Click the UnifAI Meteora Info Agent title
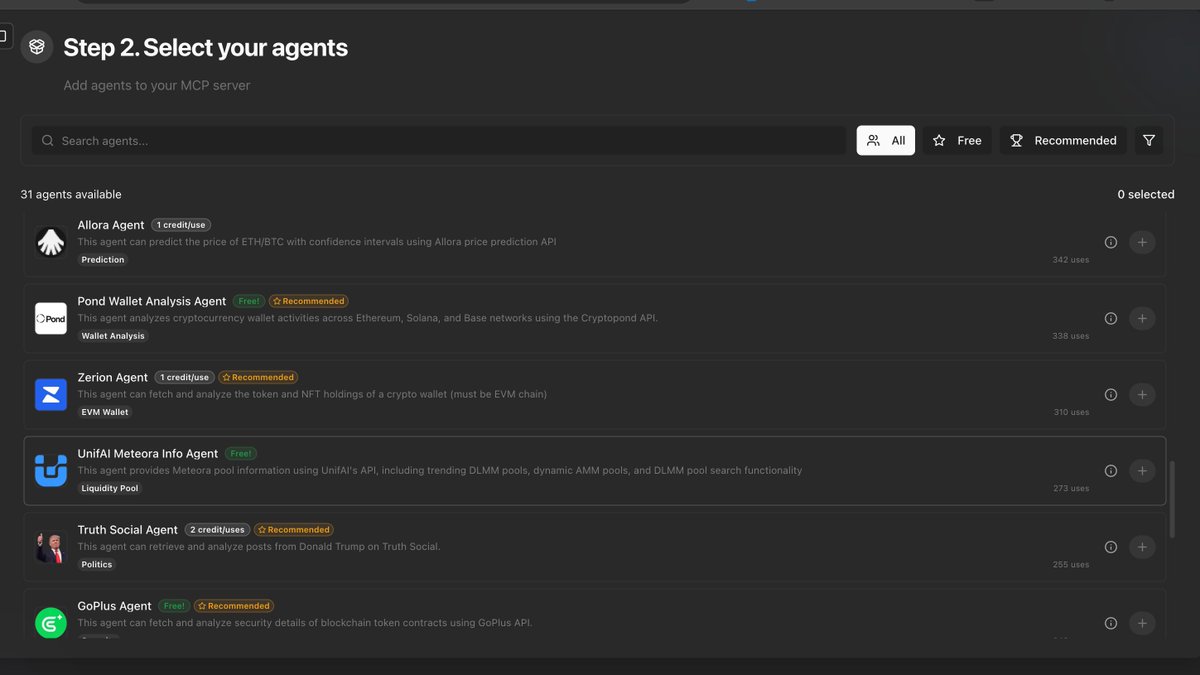Viewport: 1200px width, 675px height. pos(148,454)
